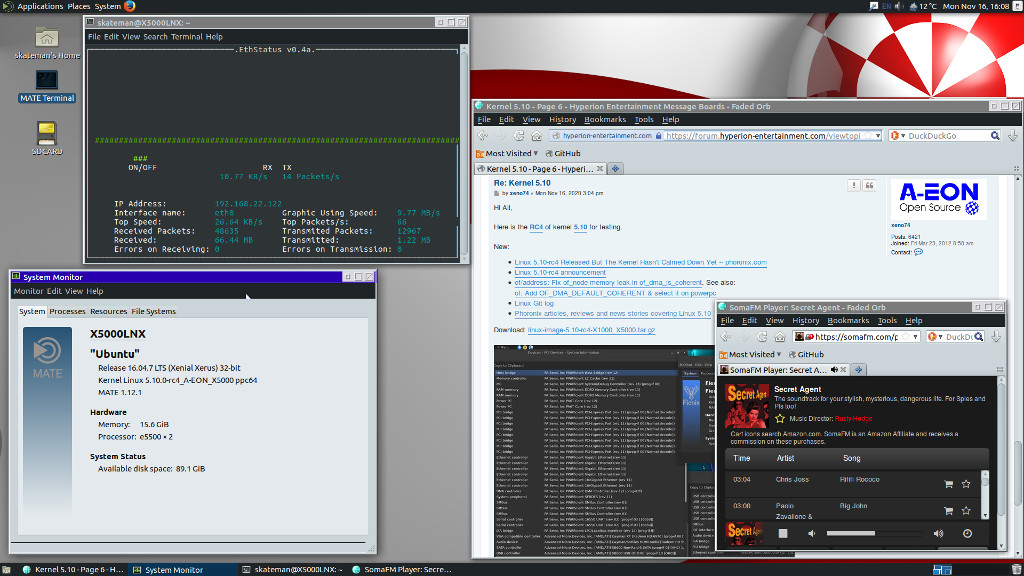The width and height of the screenshot is (1024, 576).
Task: Click workspace switcher in bottom panel
Action: (942, 569)
